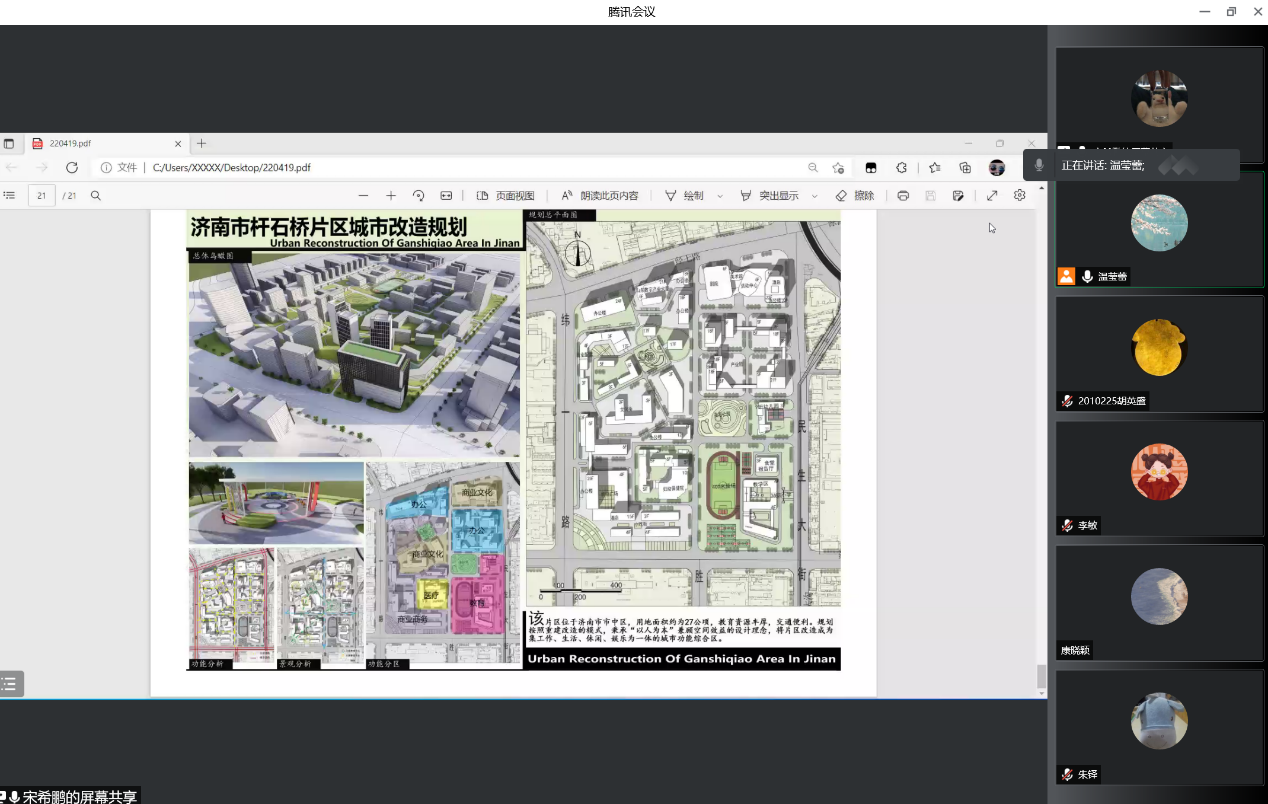
Task: Expand the 突出显示 highlight options arrow
Action: 814,197
